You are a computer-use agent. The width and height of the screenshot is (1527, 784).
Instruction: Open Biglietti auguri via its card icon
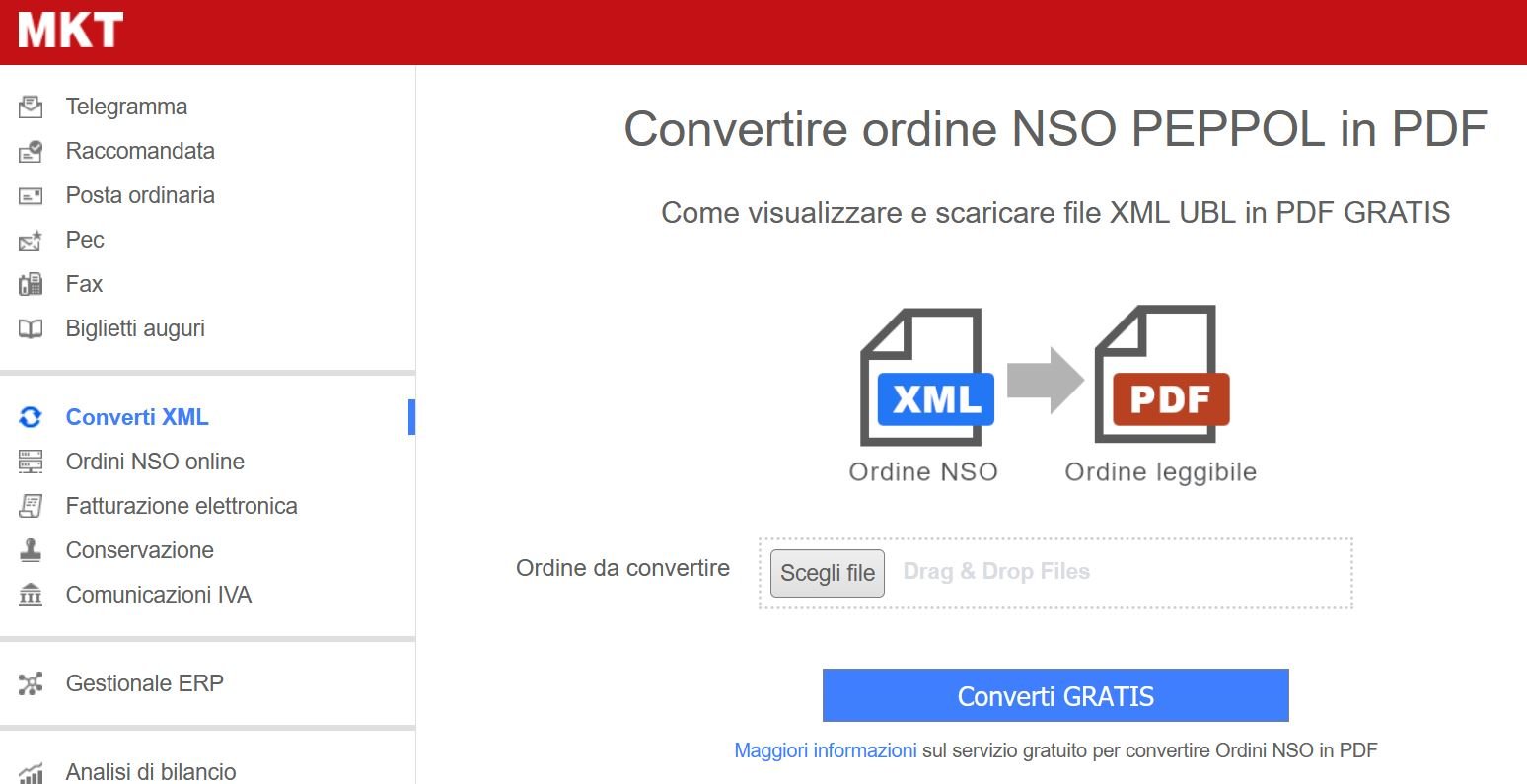(30, 327)
